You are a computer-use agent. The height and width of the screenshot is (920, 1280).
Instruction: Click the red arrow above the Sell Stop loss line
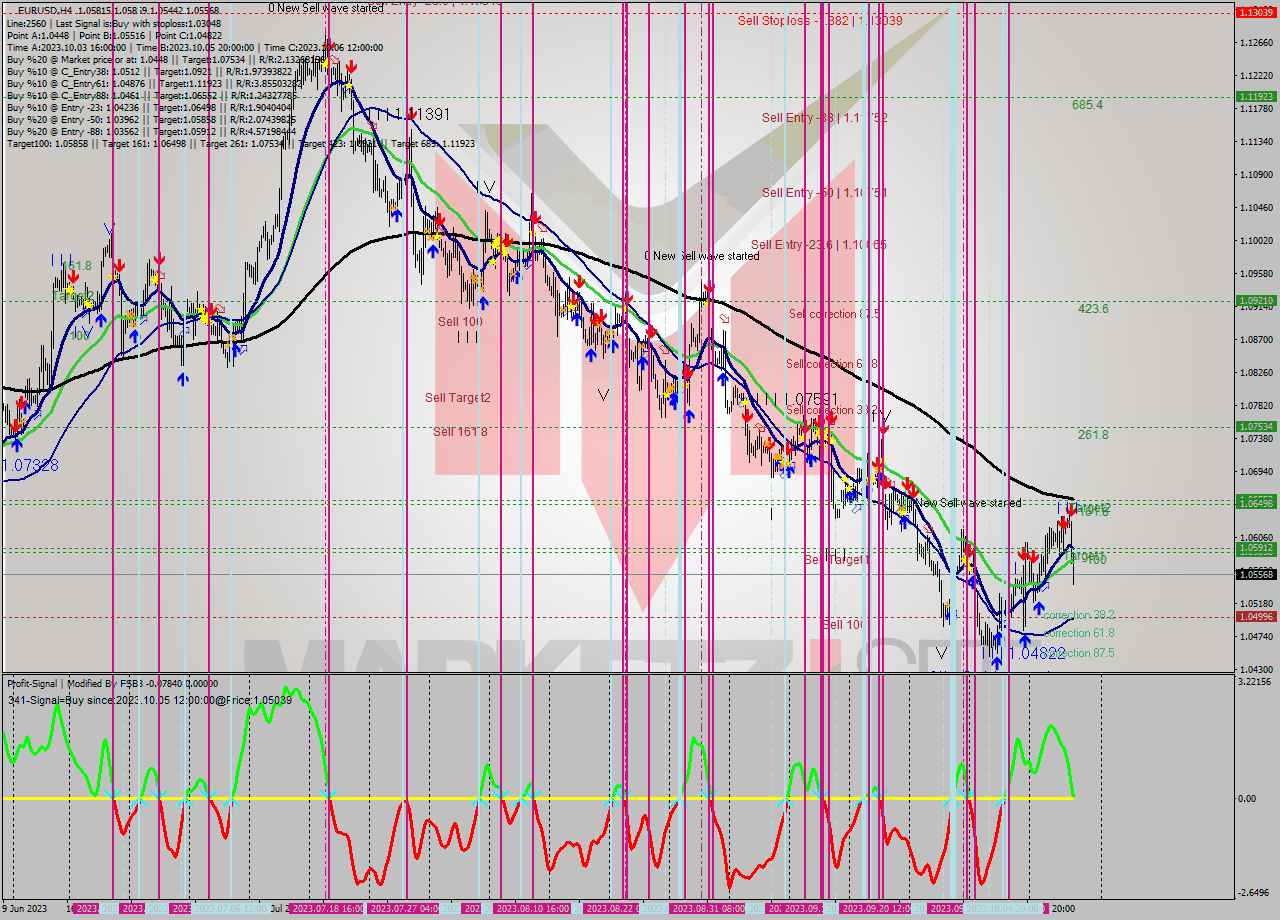point(330,45)
